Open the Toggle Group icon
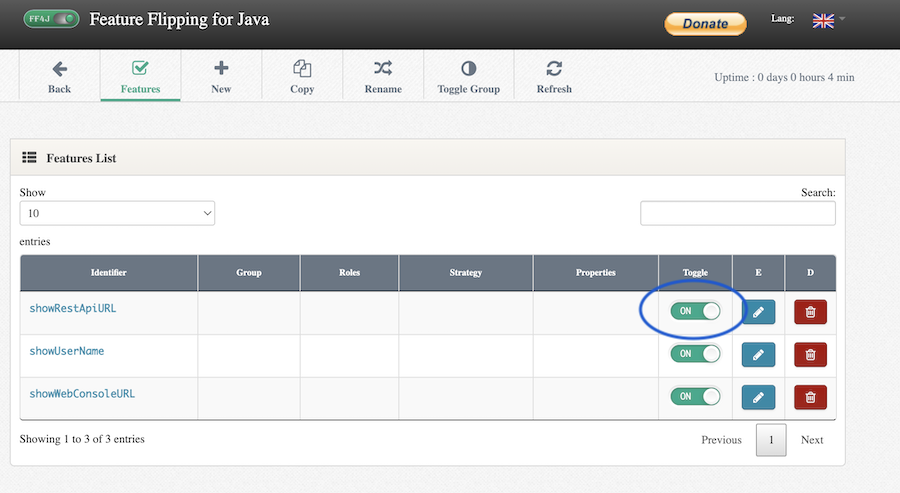This screenshot has height=493, width=900. tap(468, 69)
